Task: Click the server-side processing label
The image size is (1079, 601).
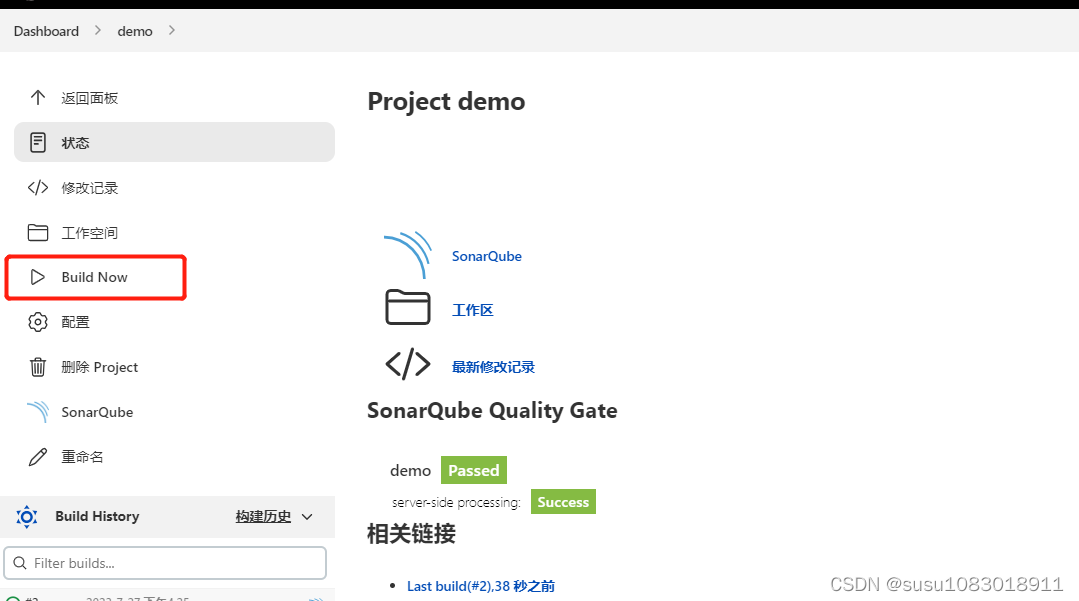Action: point(456,503)
